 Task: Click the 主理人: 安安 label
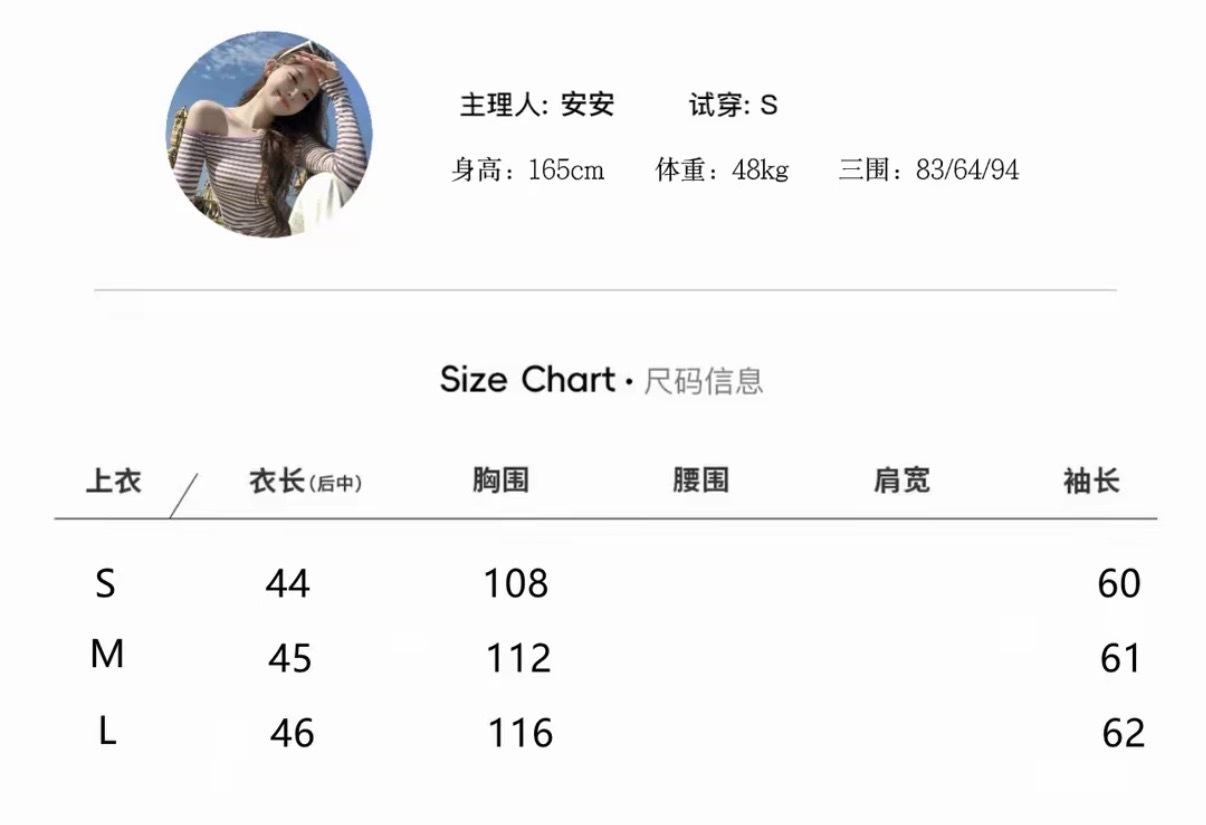click(537, 105)
